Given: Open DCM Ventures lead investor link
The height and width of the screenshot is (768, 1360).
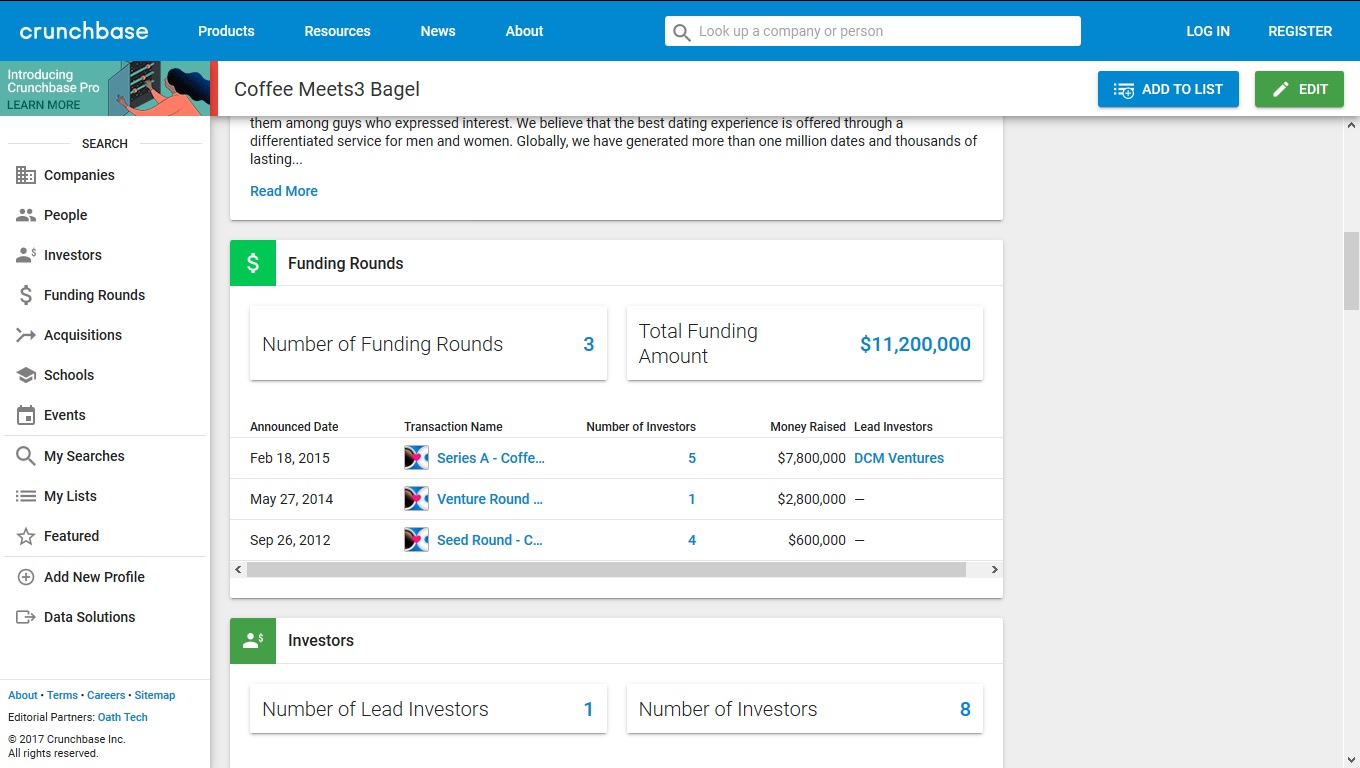Looking at the screenshot, I should pos(899,458).
